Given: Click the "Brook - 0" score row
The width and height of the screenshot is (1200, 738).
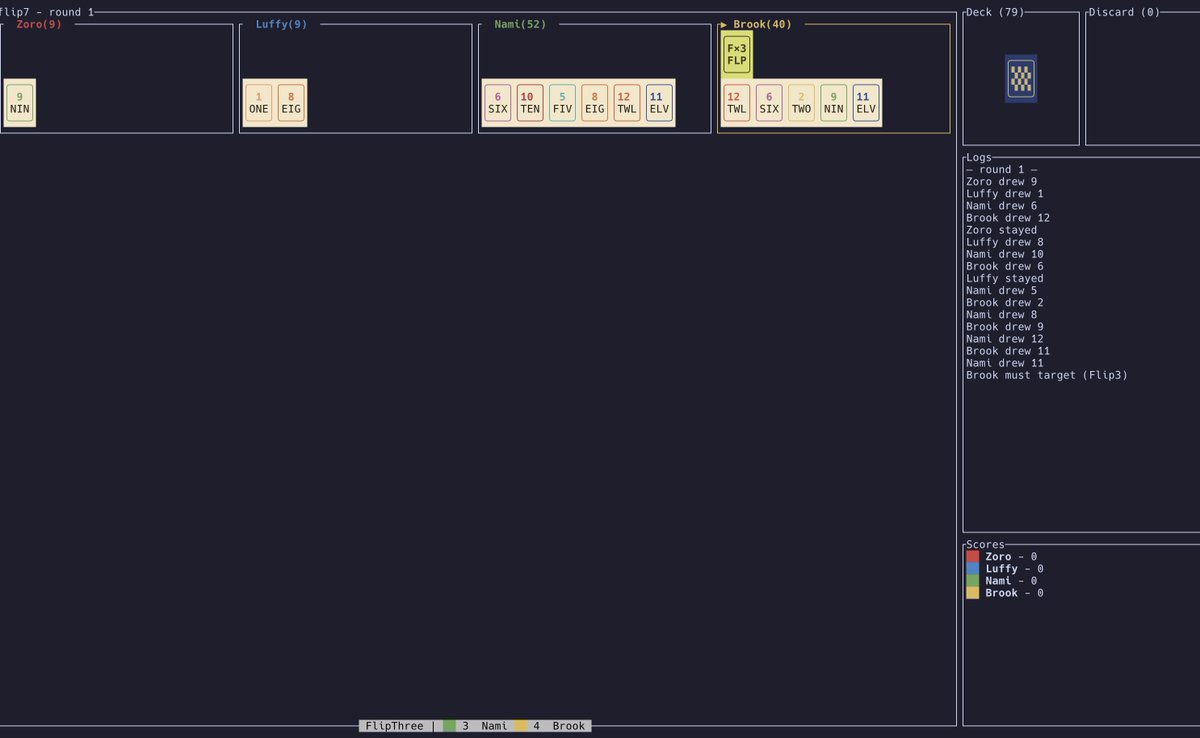Looking at the screenshot, I should pos(1005,593).
